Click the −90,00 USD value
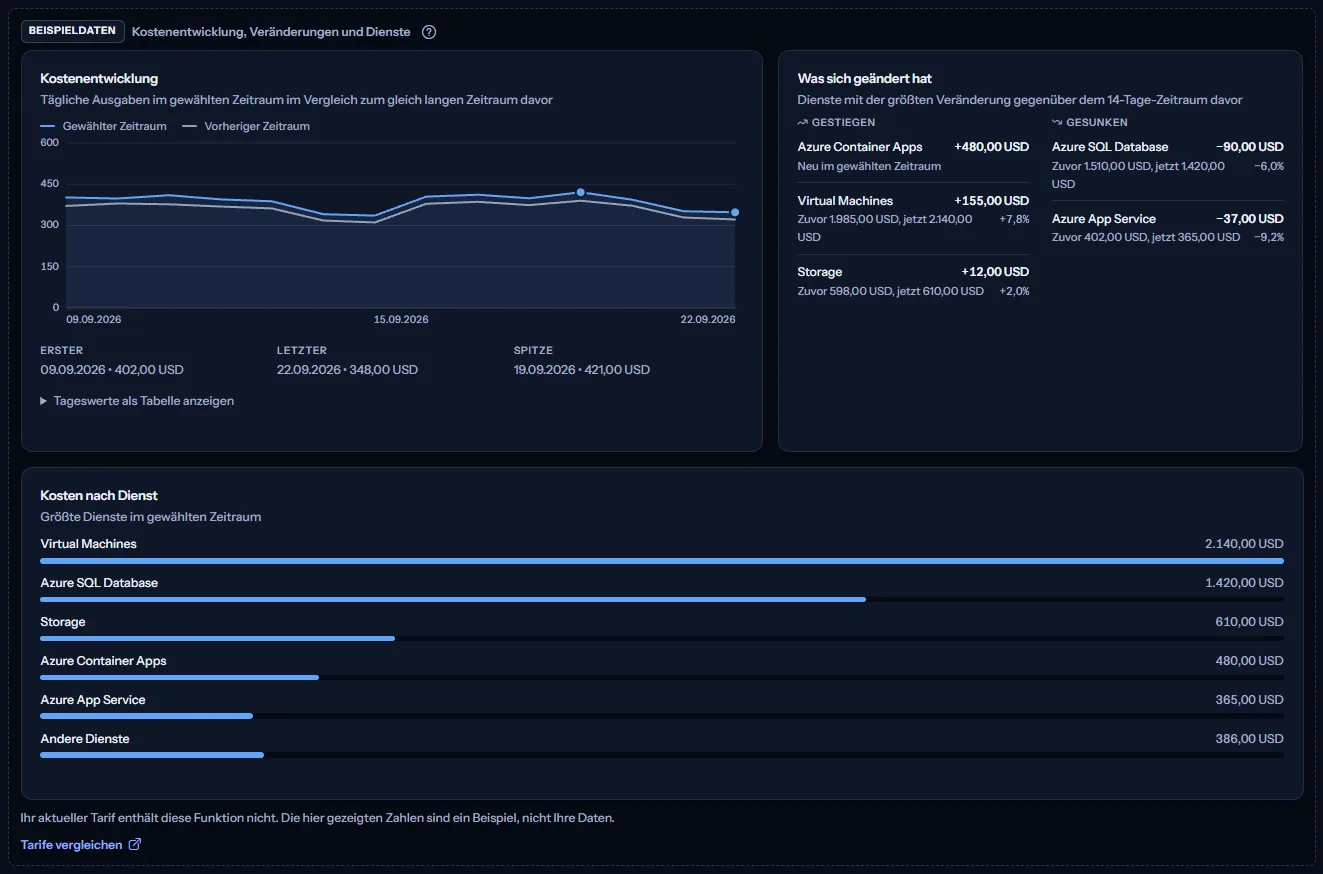Screen dimensions: 1323x874 pos(1250,147)
